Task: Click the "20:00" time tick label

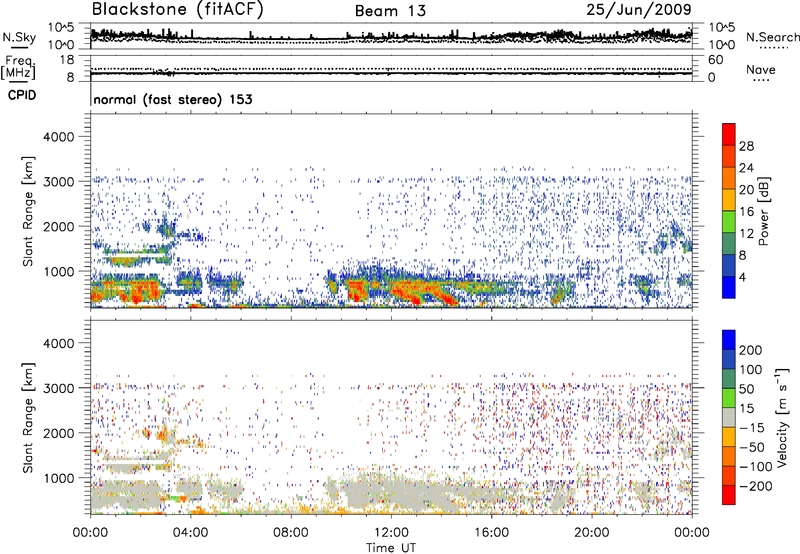Action: click(x=592, y=533)
